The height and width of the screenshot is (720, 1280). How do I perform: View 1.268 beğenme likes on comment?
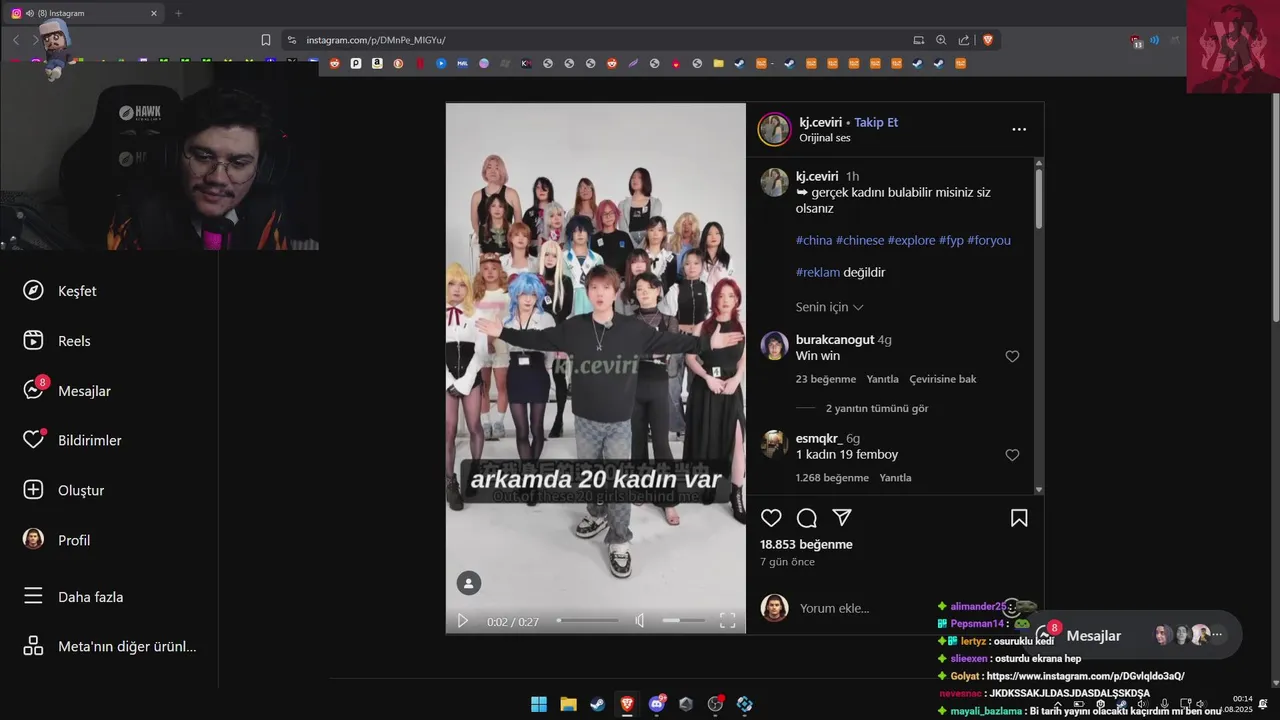[832, 478]
